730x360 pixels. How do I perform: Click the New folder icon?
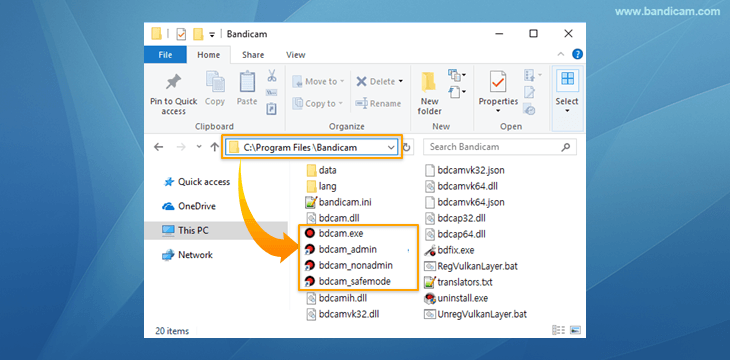(x=429, y=83)
